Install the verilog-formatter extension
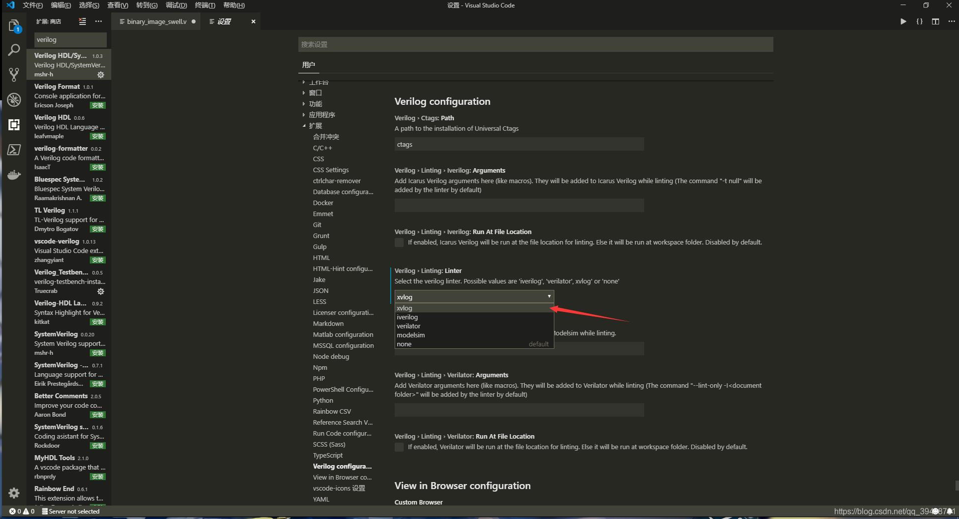Screen dimensions: 959x519 click(98, 167)
